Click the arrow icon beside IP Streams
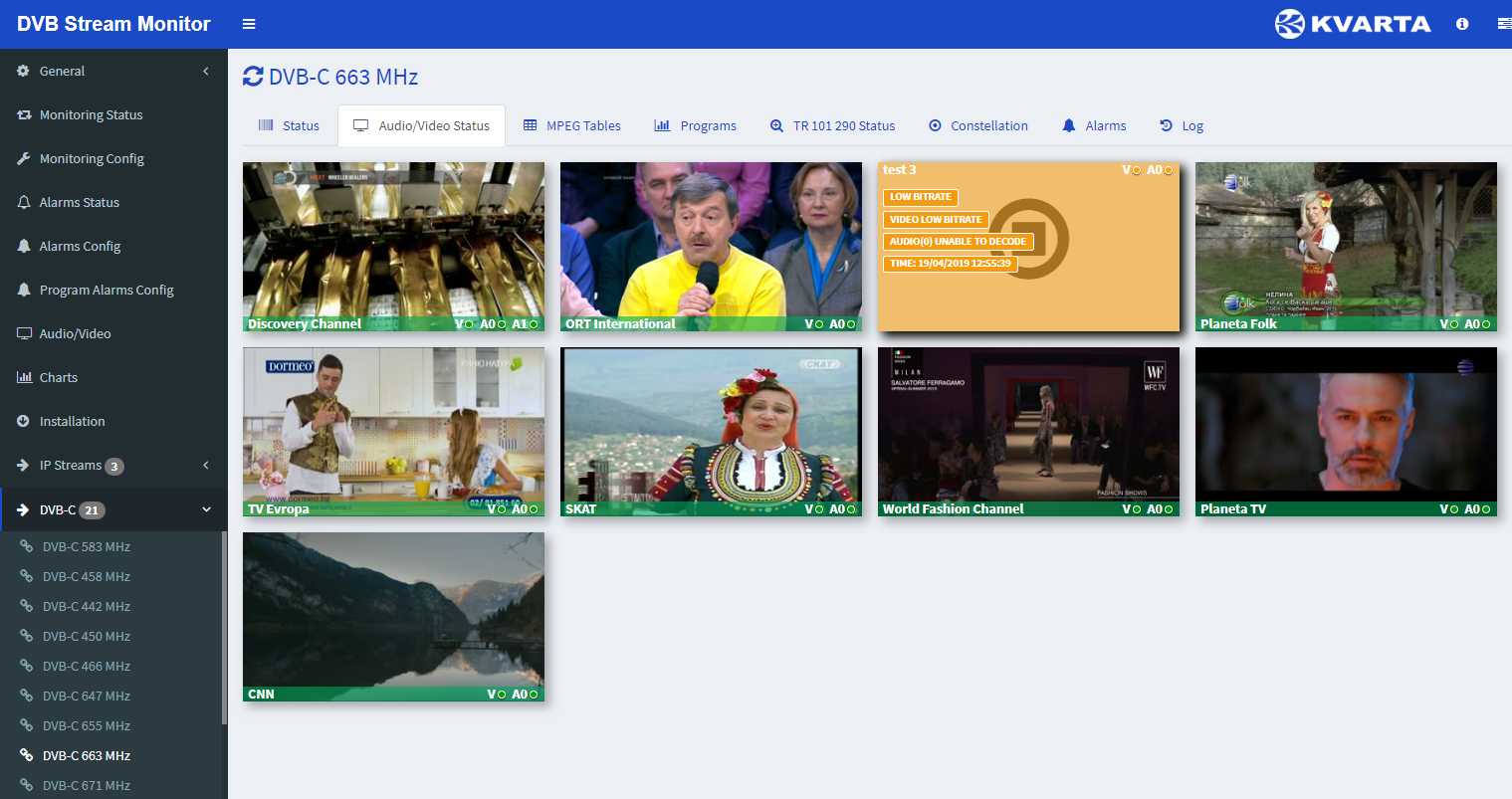The height and width of the screenshot is (799, 1512). pos(24,465)
